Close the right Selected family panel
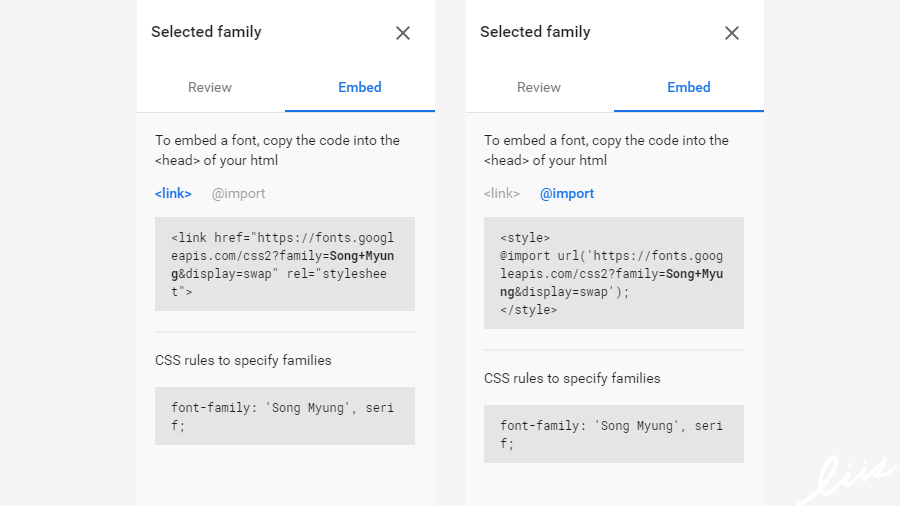This screenshot has height=506, width=900. pos(732,33)
